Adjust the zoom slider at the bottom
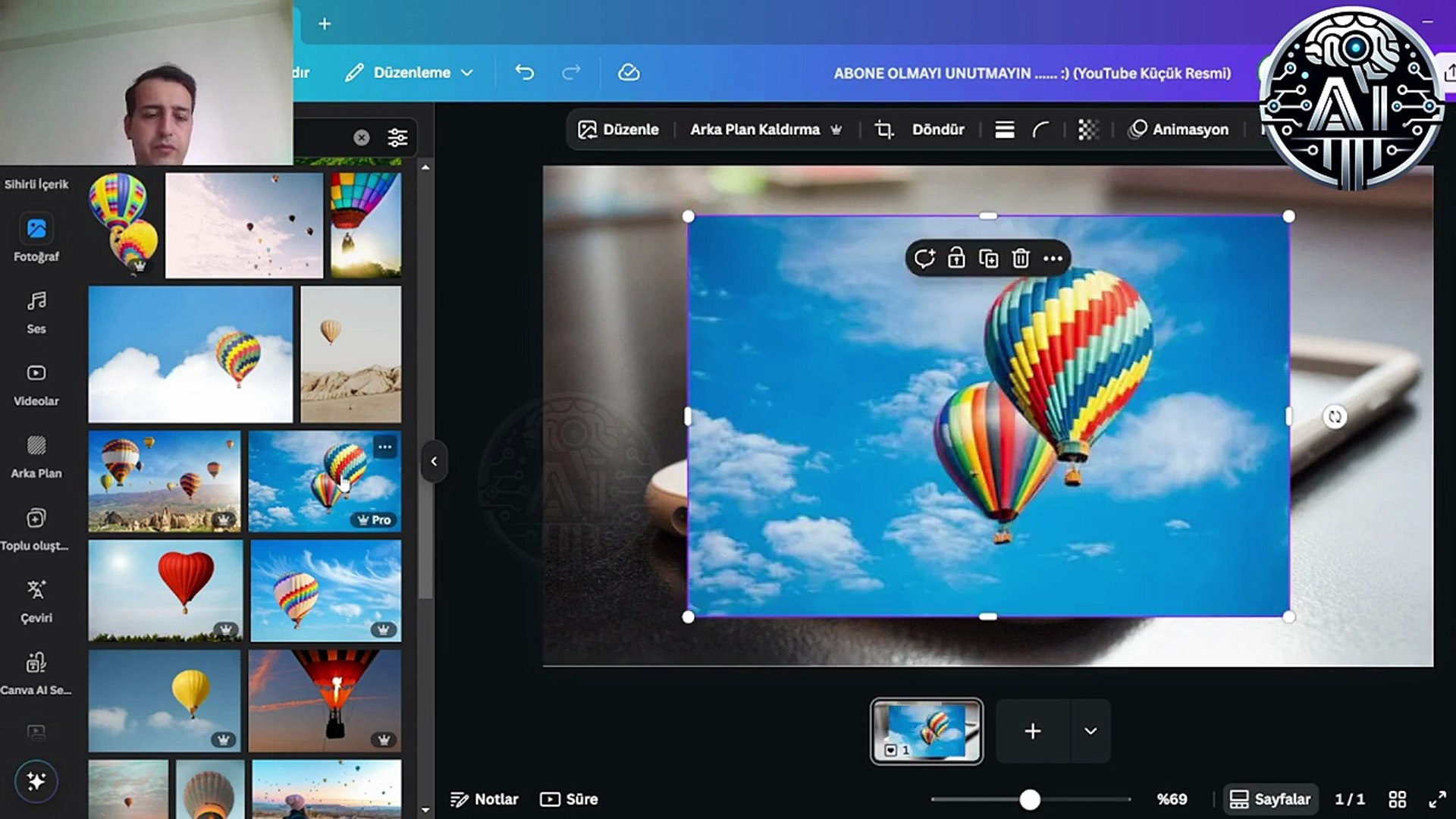The width and height of the screenshot is (1456, 819). (x=1029, y=799)
